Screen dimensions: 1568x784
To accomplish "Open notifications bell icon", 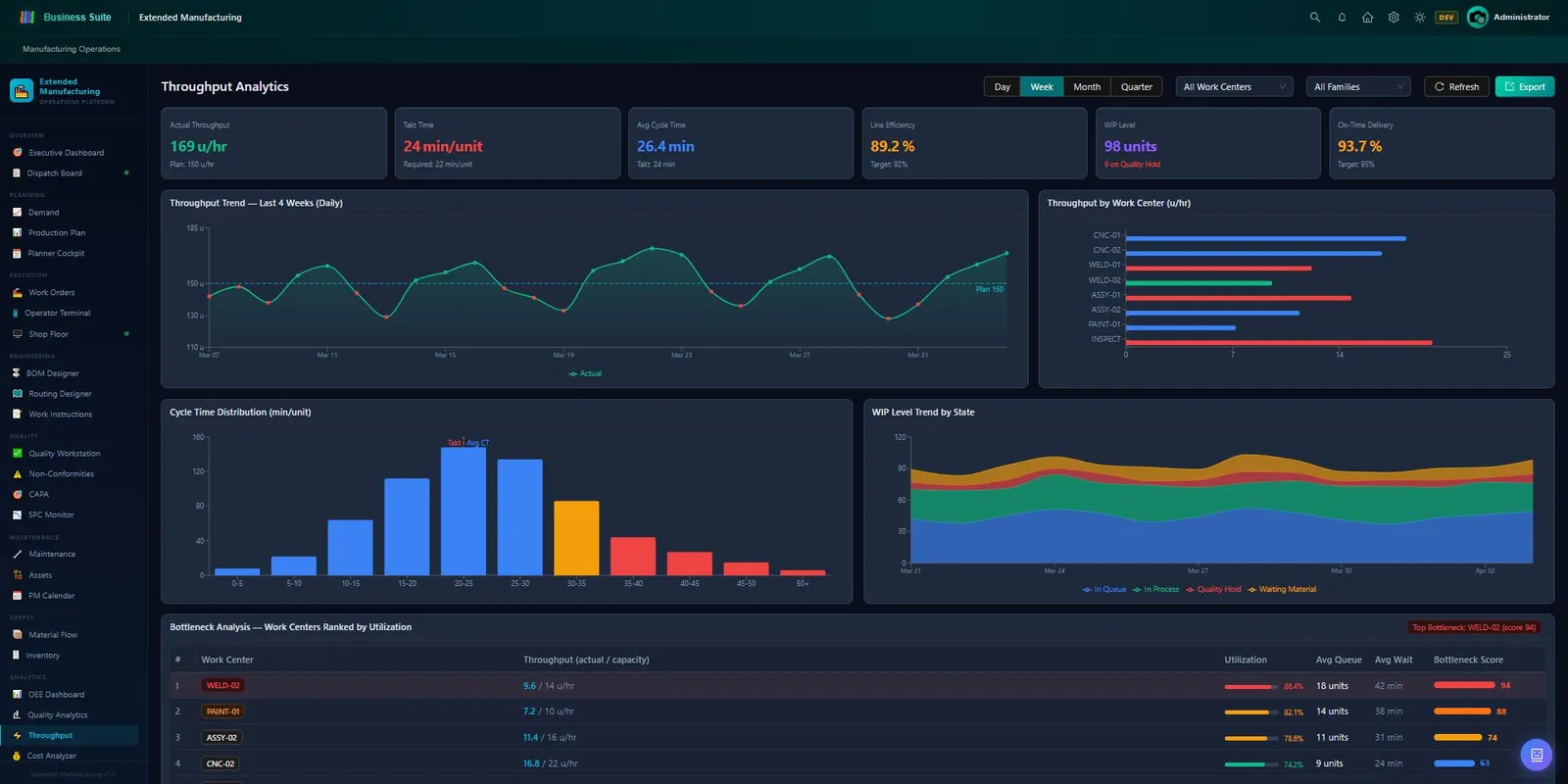I will (1342, 17).
